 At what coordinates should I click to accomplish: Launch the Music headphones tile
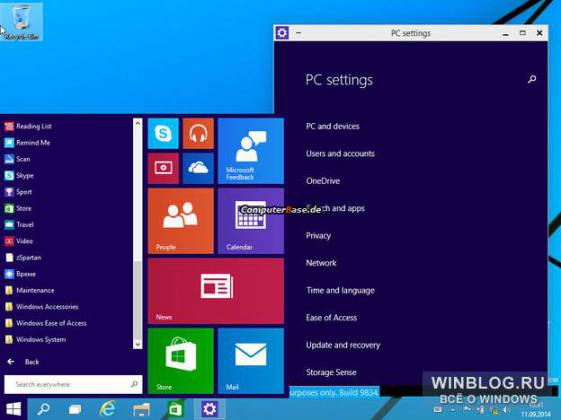[x=198, y=133]
